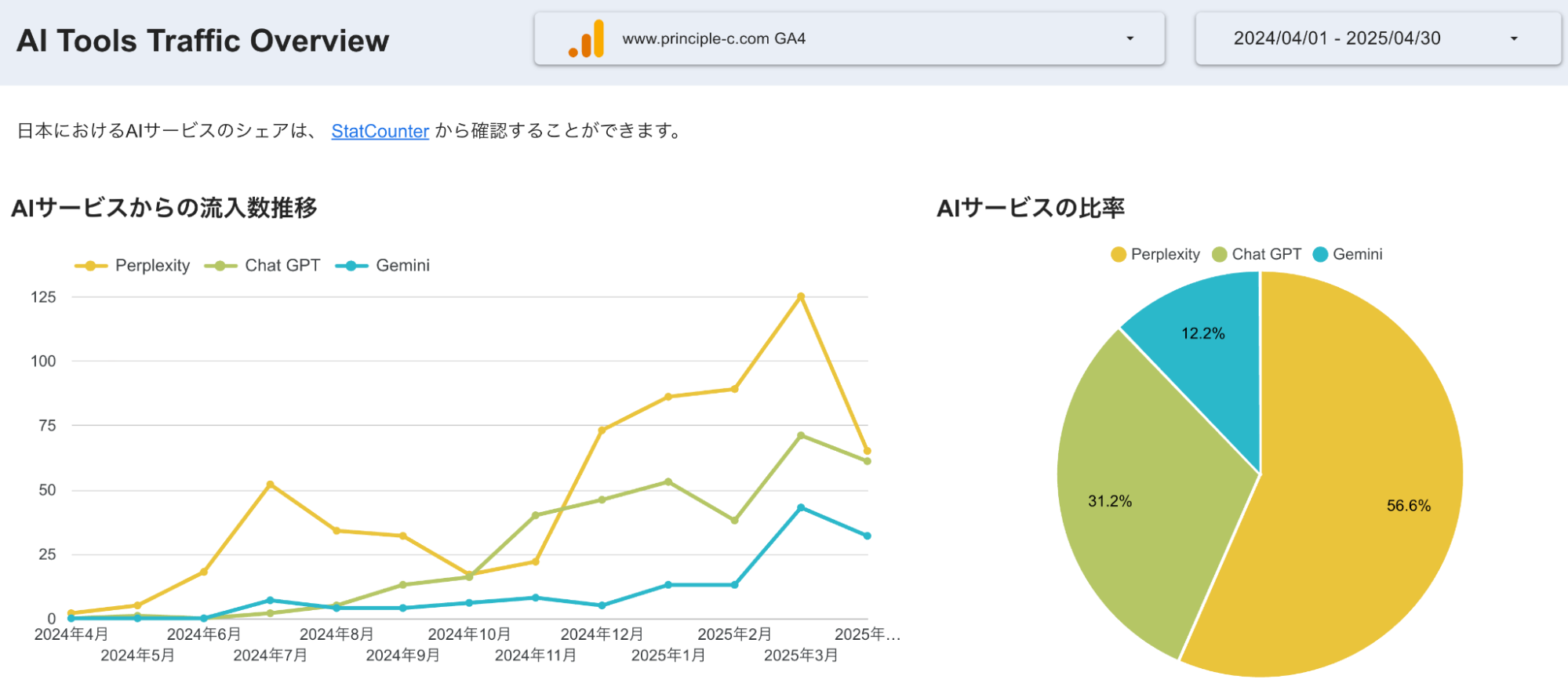Viewport: 1568px width, 683px height.
Task: Click the AI Tools Traffic Overview title
Action: pos(202,41)
